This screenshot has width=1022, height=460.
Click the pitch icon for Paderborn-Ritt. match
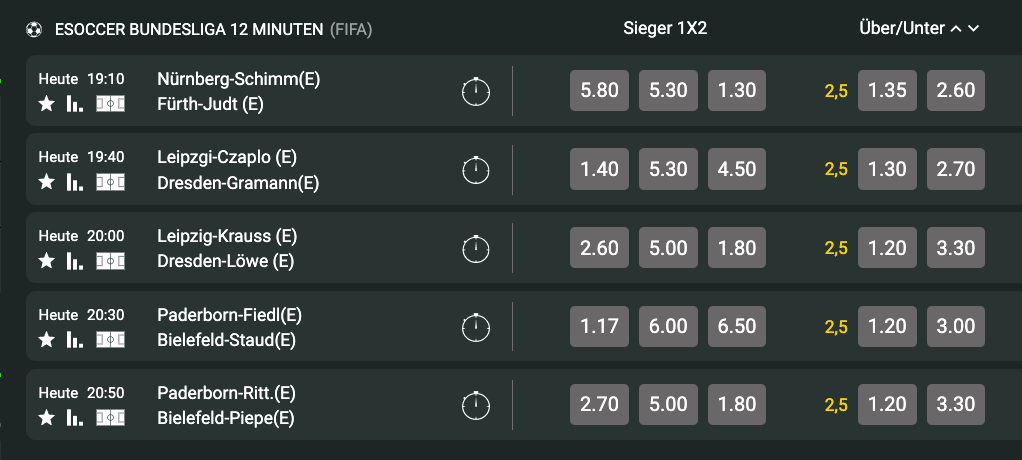pos(110,418)
